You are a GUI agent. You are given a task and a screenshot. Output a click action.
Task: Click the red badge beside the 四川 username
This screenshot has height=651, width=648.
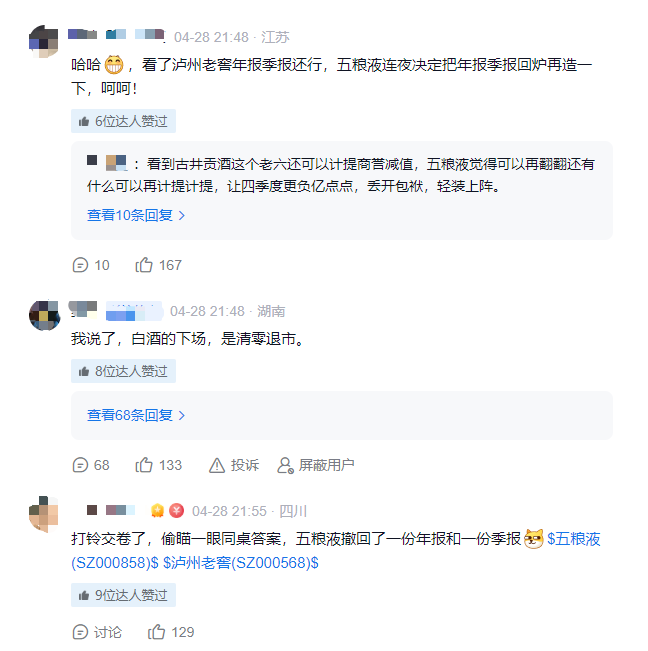pos(176,511)
